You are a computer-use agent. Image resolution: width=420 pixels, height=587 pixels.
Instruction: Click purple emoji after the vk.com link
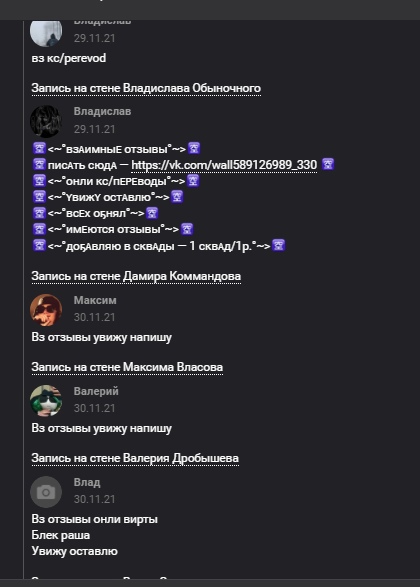[x=328, y=164]
